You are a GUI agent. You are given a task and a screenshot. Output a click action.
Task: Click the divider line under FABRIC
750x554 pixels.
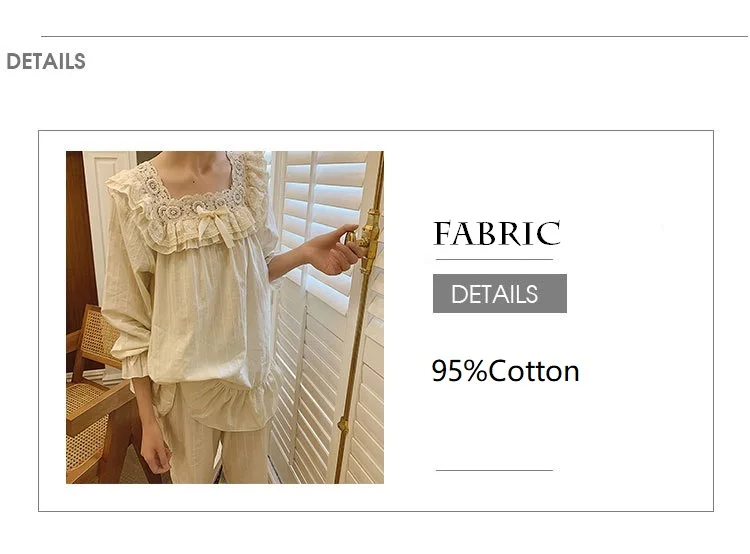tap(495, 260)
